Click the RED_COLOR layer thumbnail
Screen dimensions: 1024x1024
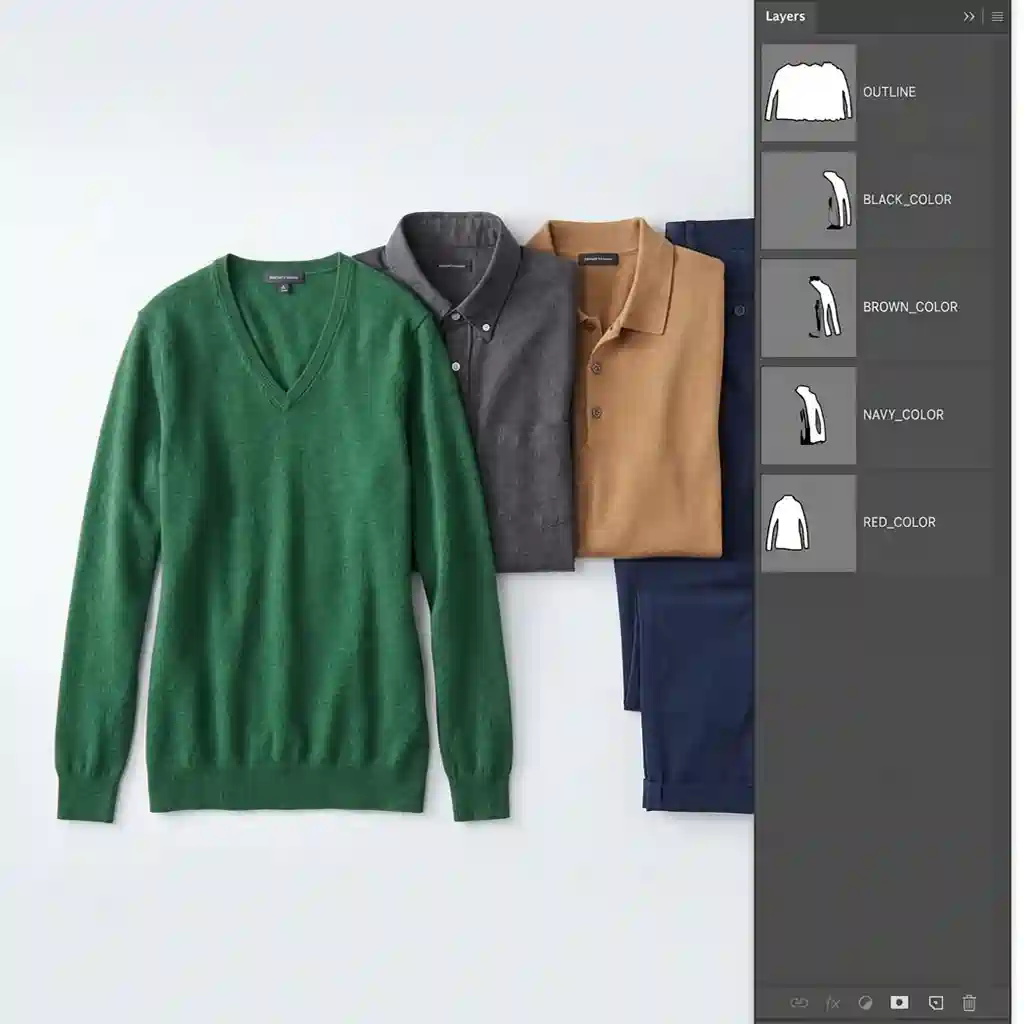click(808, 523)
